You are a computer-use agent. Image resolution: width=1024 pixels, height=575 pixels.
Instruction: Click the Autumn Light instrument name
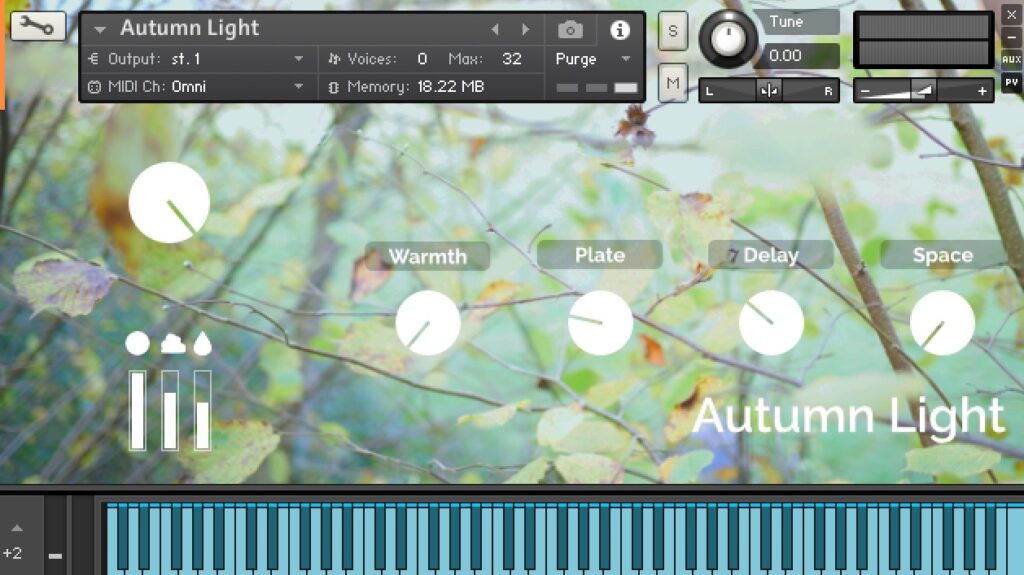click(189, 28)
